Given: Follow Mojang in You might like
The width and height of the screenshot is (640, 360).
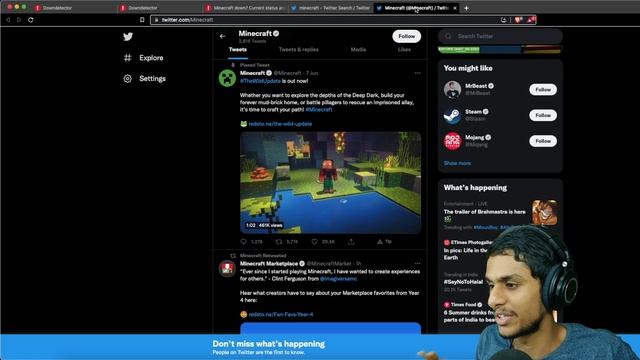Looking at the screenshot, I should (543, 141).
